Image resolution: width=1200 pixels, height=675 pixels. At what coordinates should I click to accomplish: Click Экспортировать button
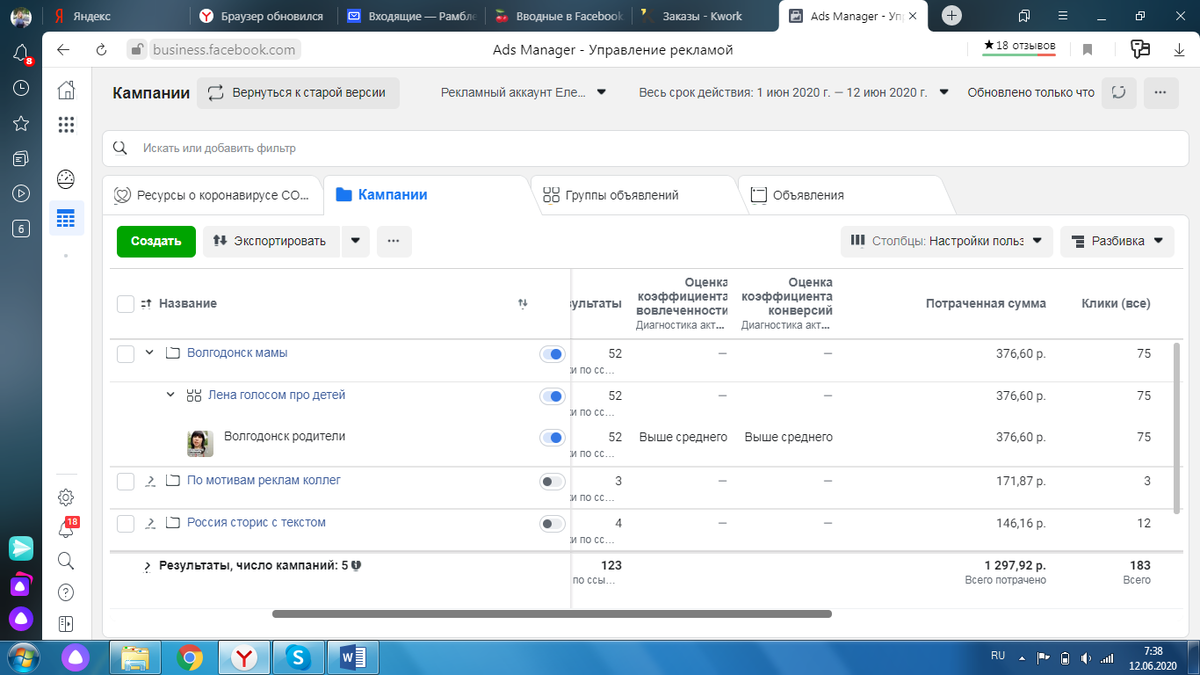(272, 241)
